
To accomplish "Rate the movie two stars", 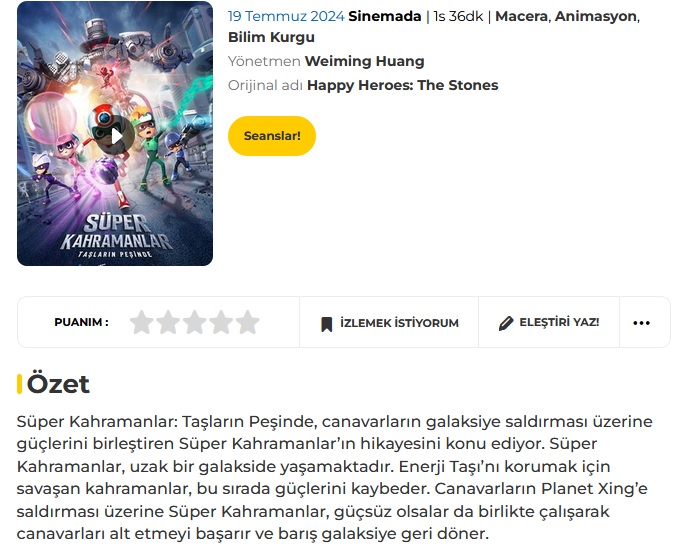I will pyautogui.click(x=168, y=322).
